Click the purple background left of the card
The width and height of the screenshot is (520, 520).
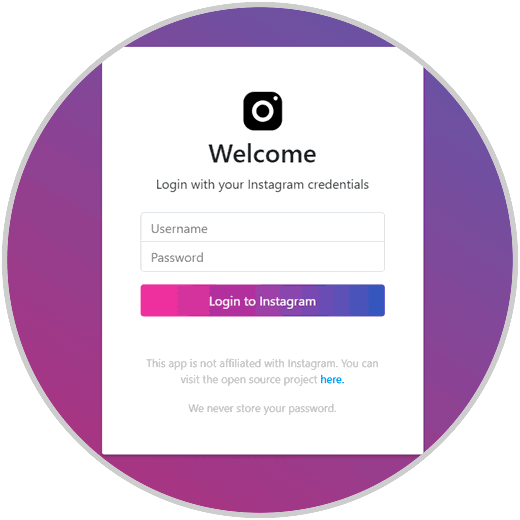tap(55, 260)
